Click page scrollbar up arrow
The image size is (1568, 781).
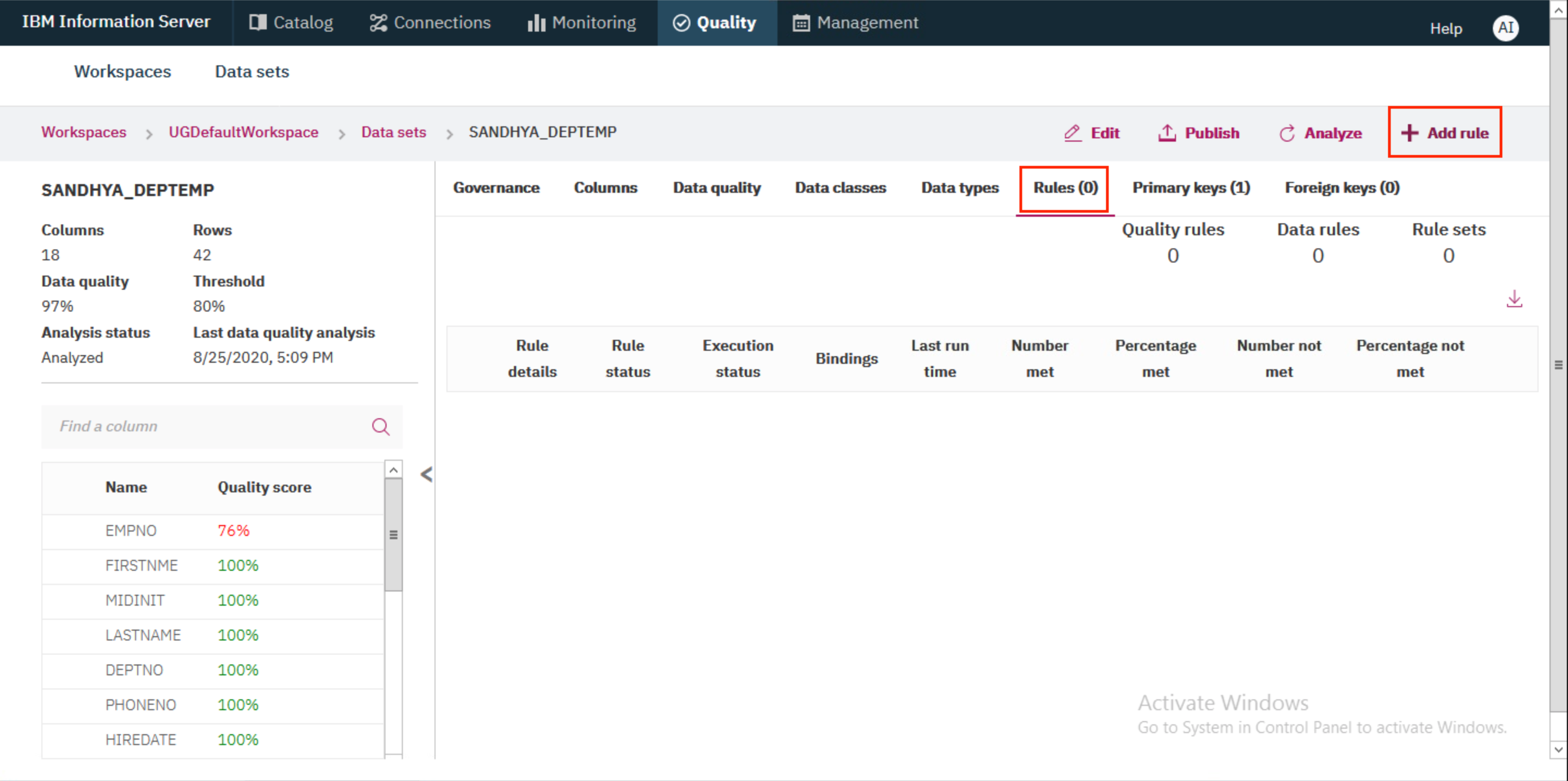pos(1558,10)
